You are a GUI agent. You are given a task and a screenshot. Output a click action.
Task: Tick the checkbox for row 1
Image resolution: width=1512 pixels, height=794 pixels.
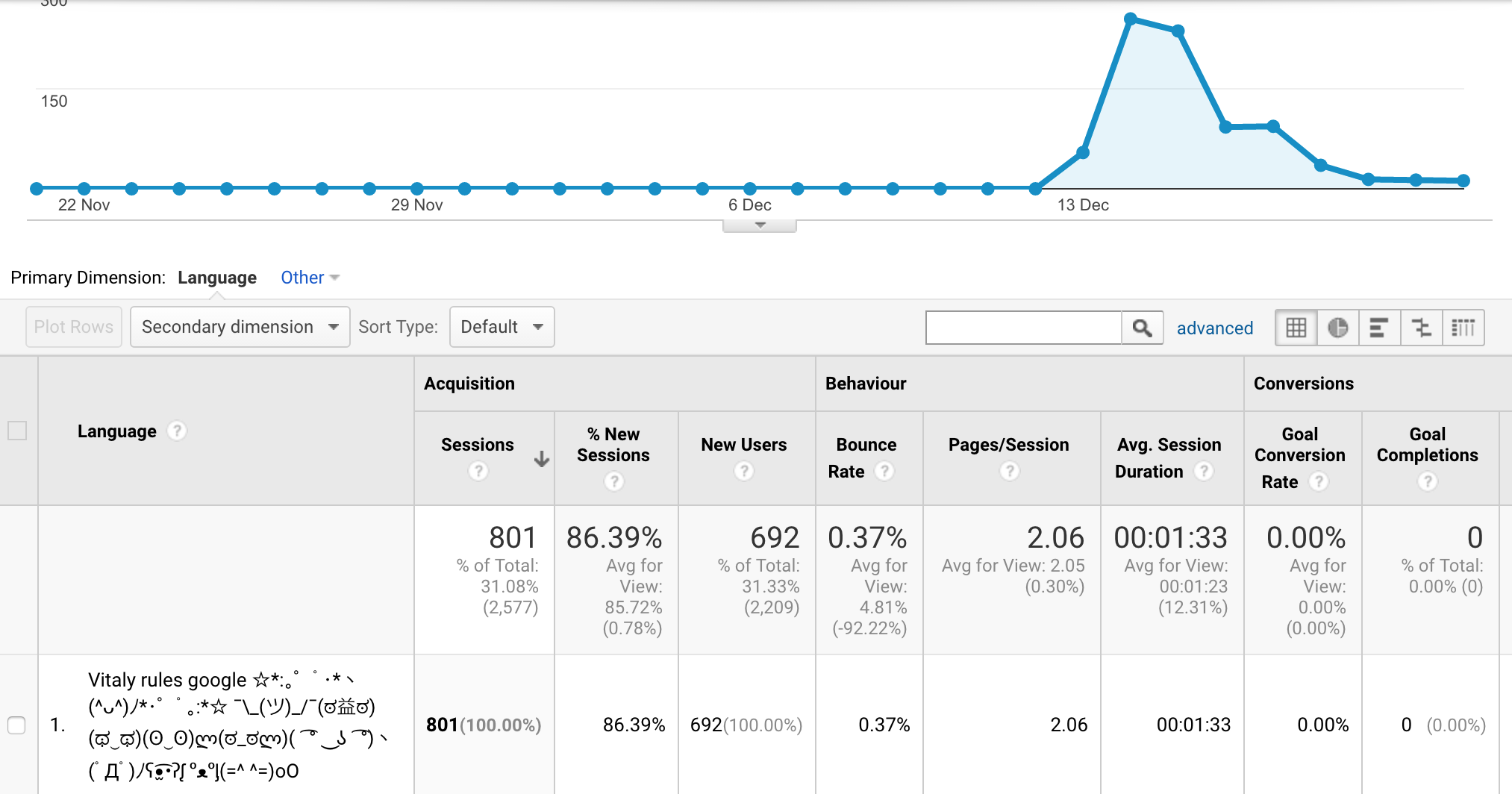click(16, 725)
